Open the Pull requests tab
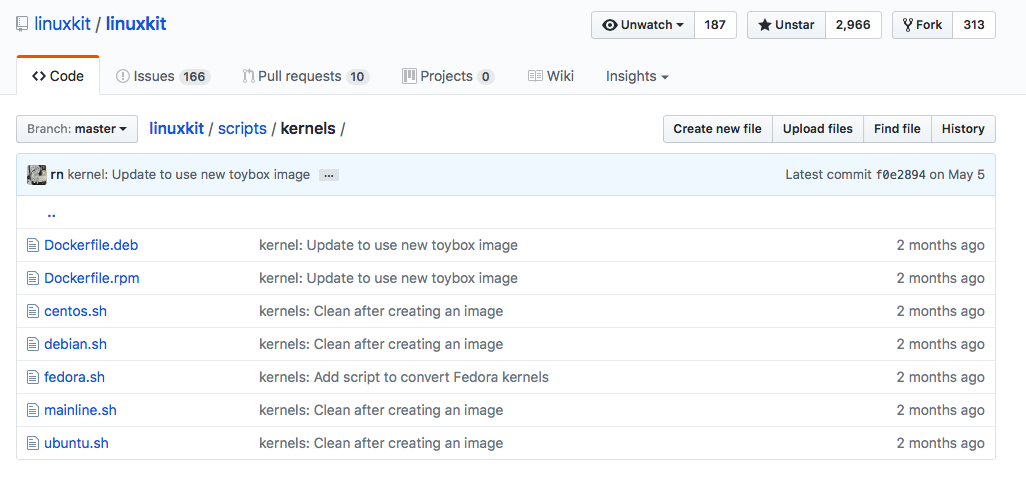Viewport: 1026px width, 497px height. point(306,77)
